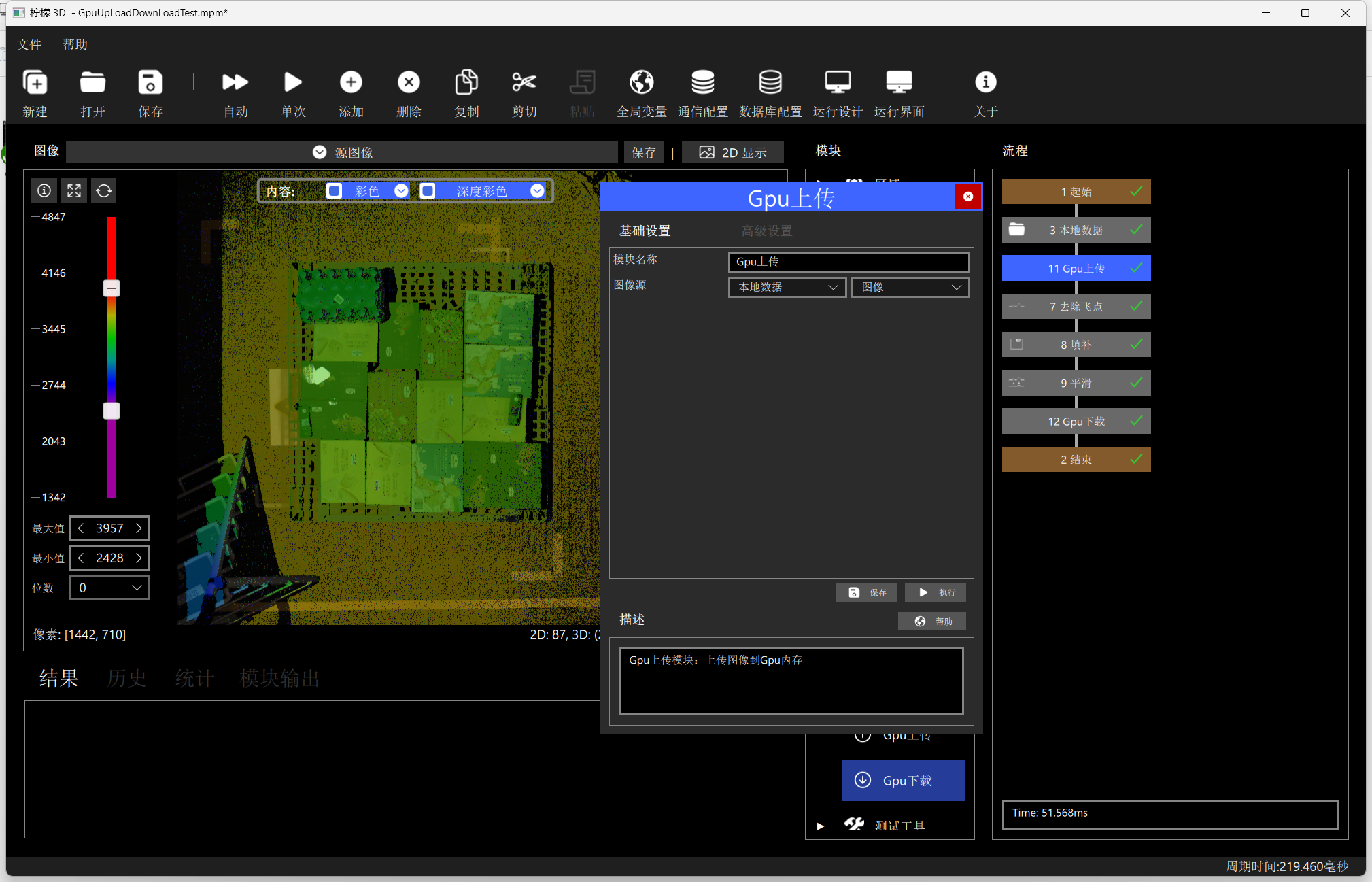Open the 图像 output dropdown
This screenshot has height=882, width=1372.
(910, 288)
